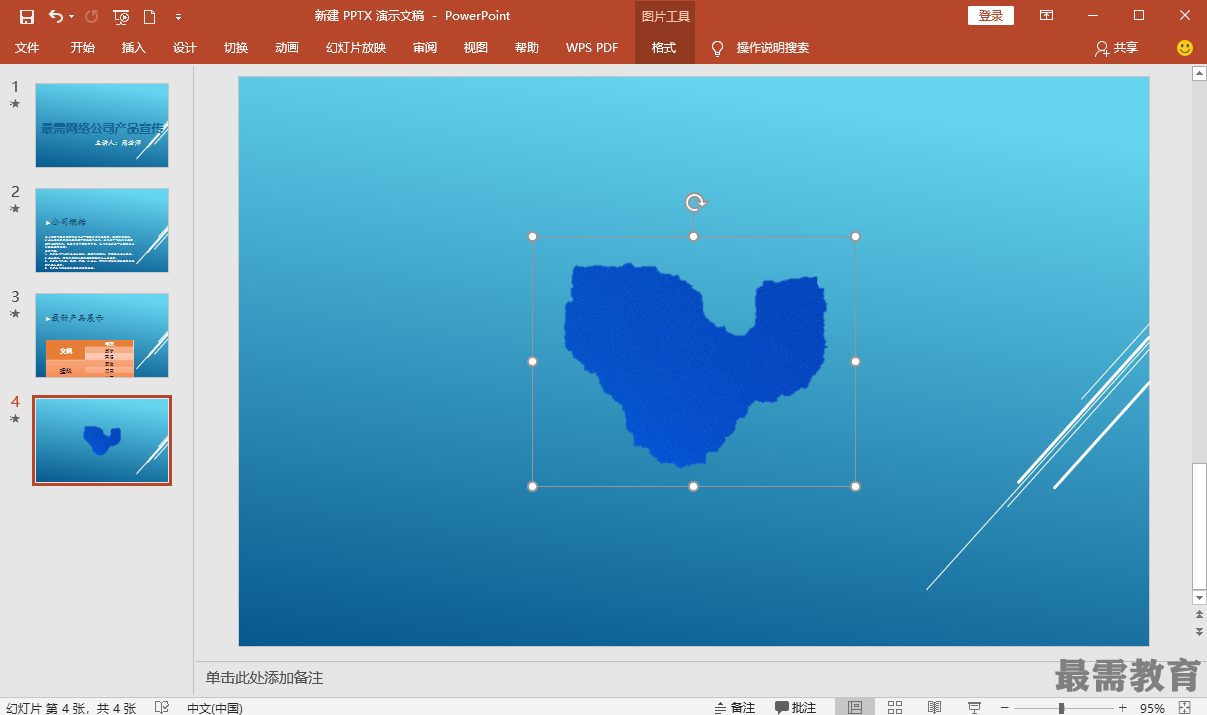Switch to the 插入 ribbon tab
Image resolution: width=1207 pixels, height=715 pixels.
tap(134, 48)
